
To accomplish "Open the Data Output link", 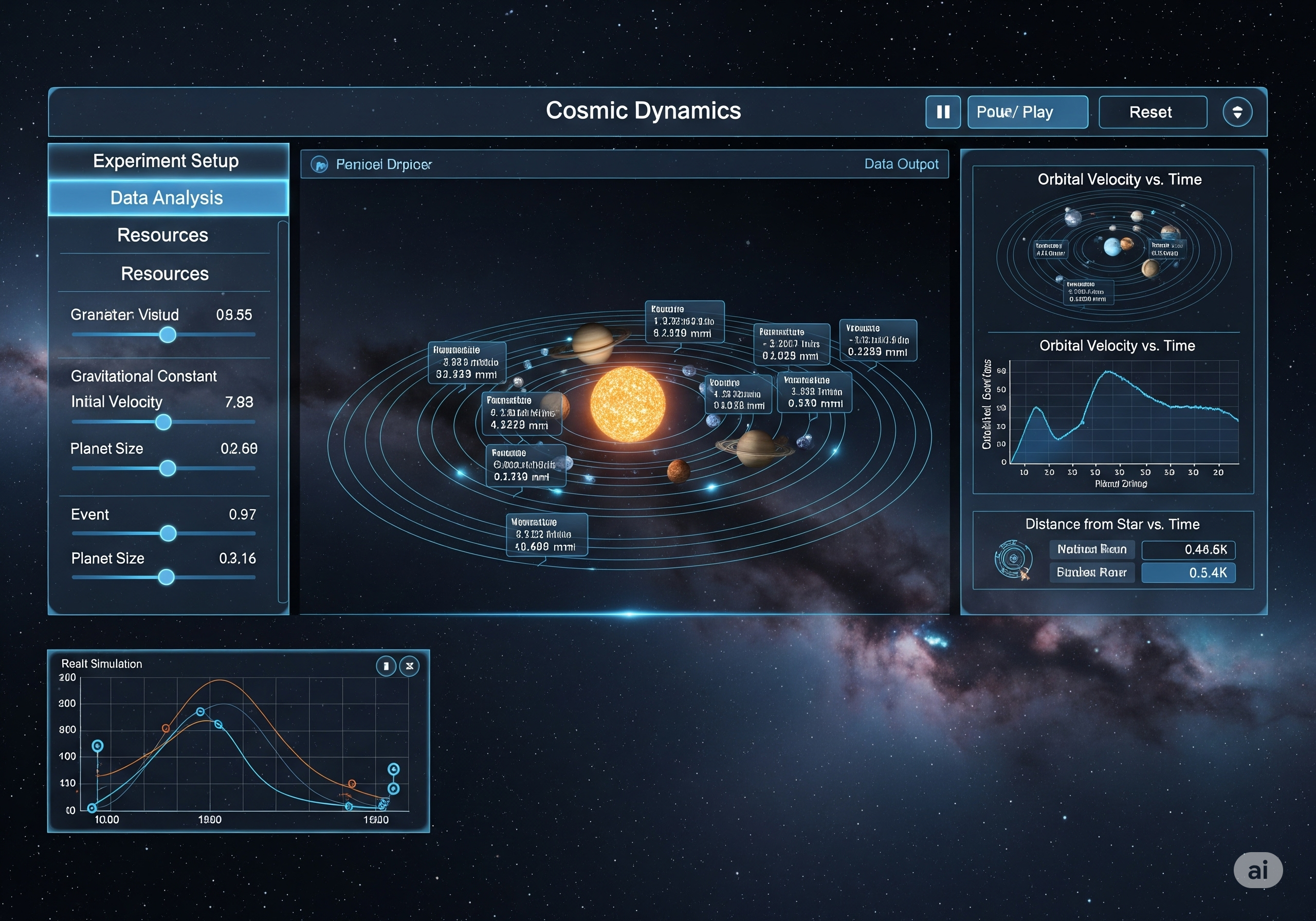I will (901, 164).
